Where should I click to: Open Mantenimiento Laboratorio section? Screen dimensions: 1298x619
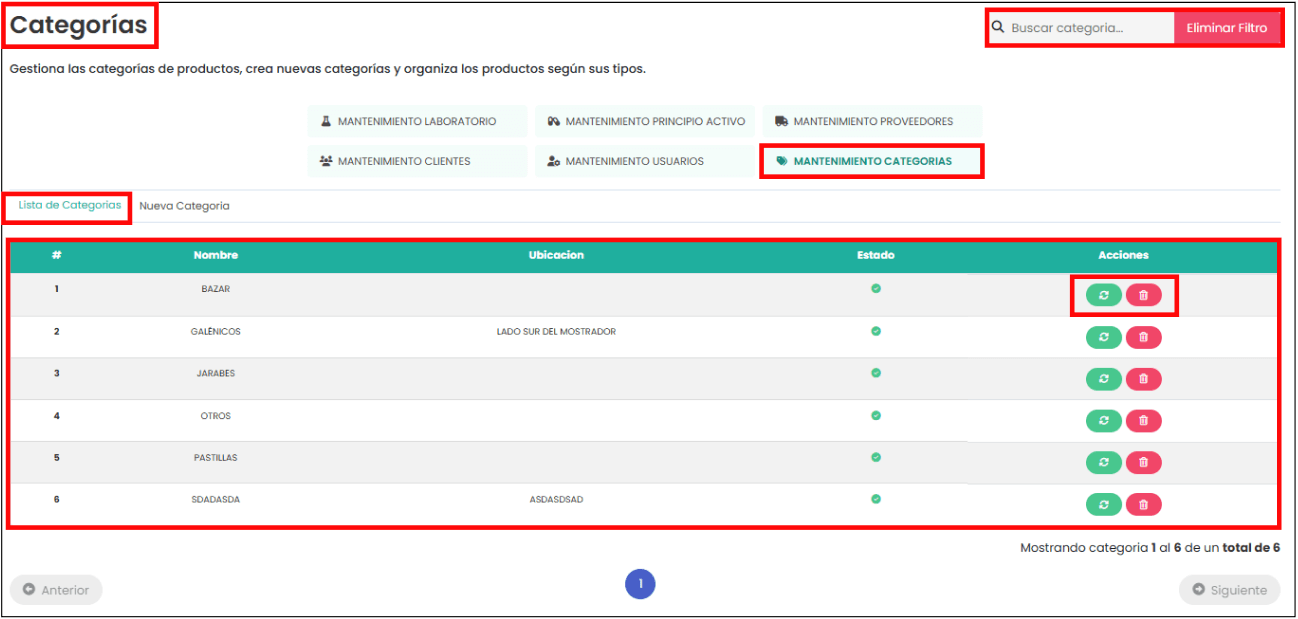(x=417, y=122)
